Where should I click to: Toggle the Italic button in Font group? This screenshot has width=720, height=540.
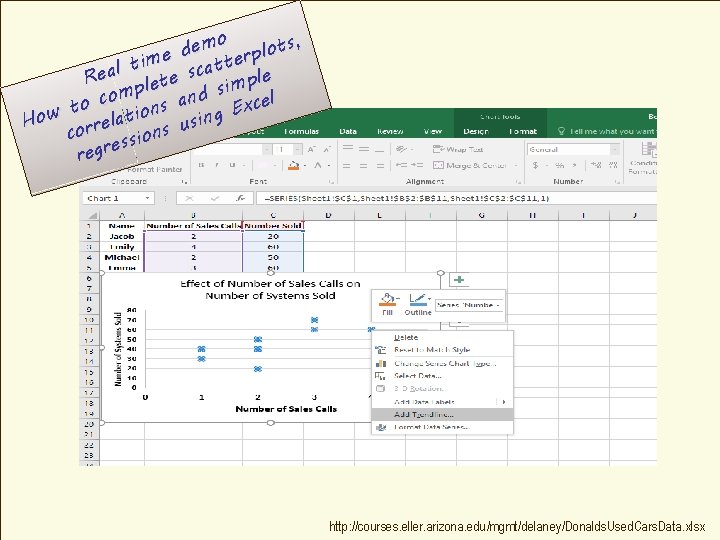click(217, 165)
